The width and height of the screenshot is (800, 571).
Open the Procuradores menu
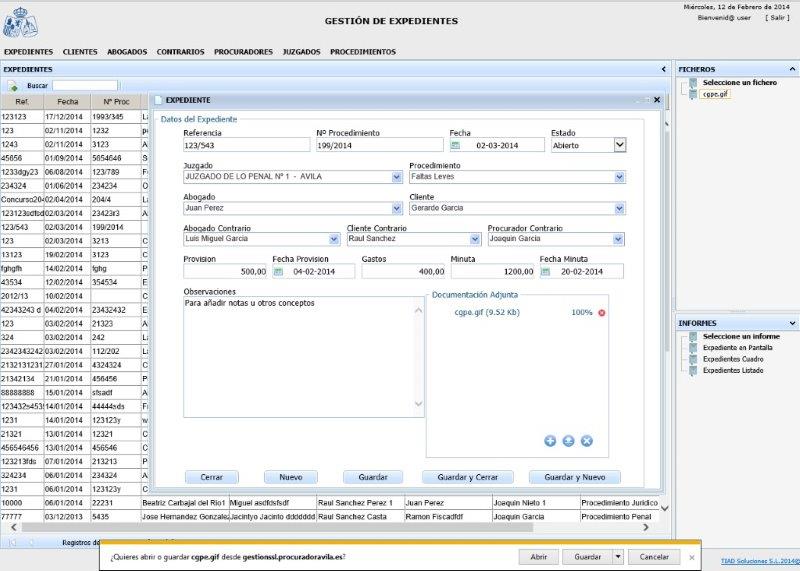[243, 51]
